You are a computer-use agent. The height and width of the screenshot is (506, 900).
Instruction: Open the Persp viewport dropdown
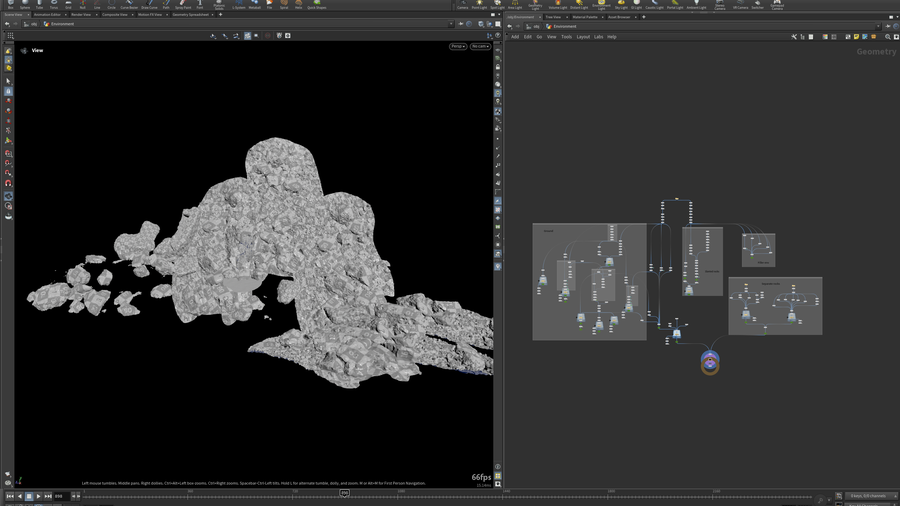pos(457,46)
